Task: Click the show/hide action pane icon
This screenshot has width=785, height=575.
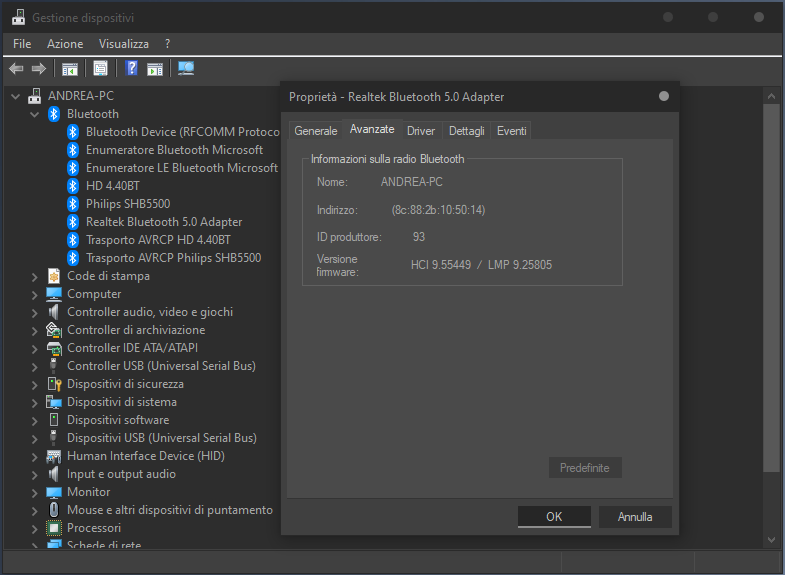Action: (155, 69)
